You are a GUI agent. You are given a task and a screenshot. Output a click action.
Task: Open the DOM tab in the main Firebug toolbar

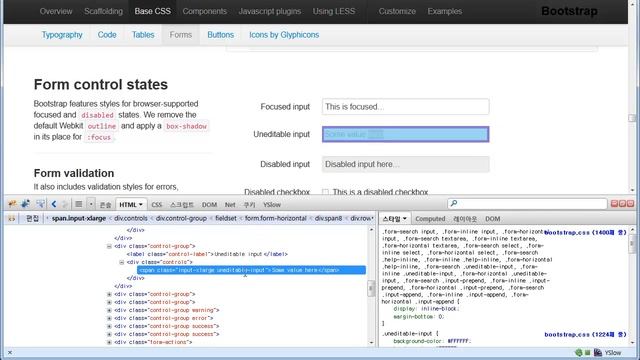click(x=209, y=205)
